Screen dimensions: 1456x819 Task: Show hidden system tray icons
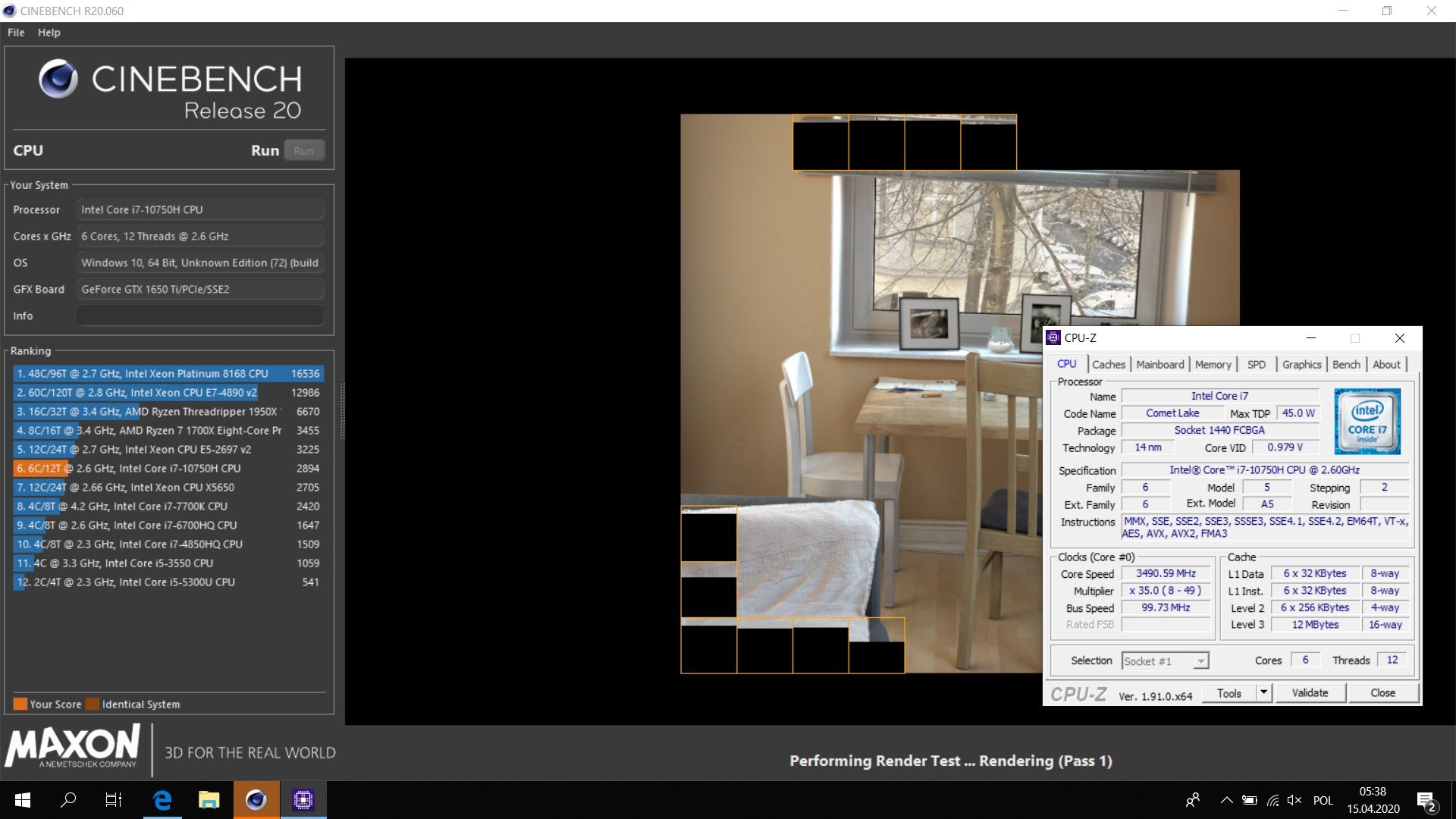point(1226,800)
